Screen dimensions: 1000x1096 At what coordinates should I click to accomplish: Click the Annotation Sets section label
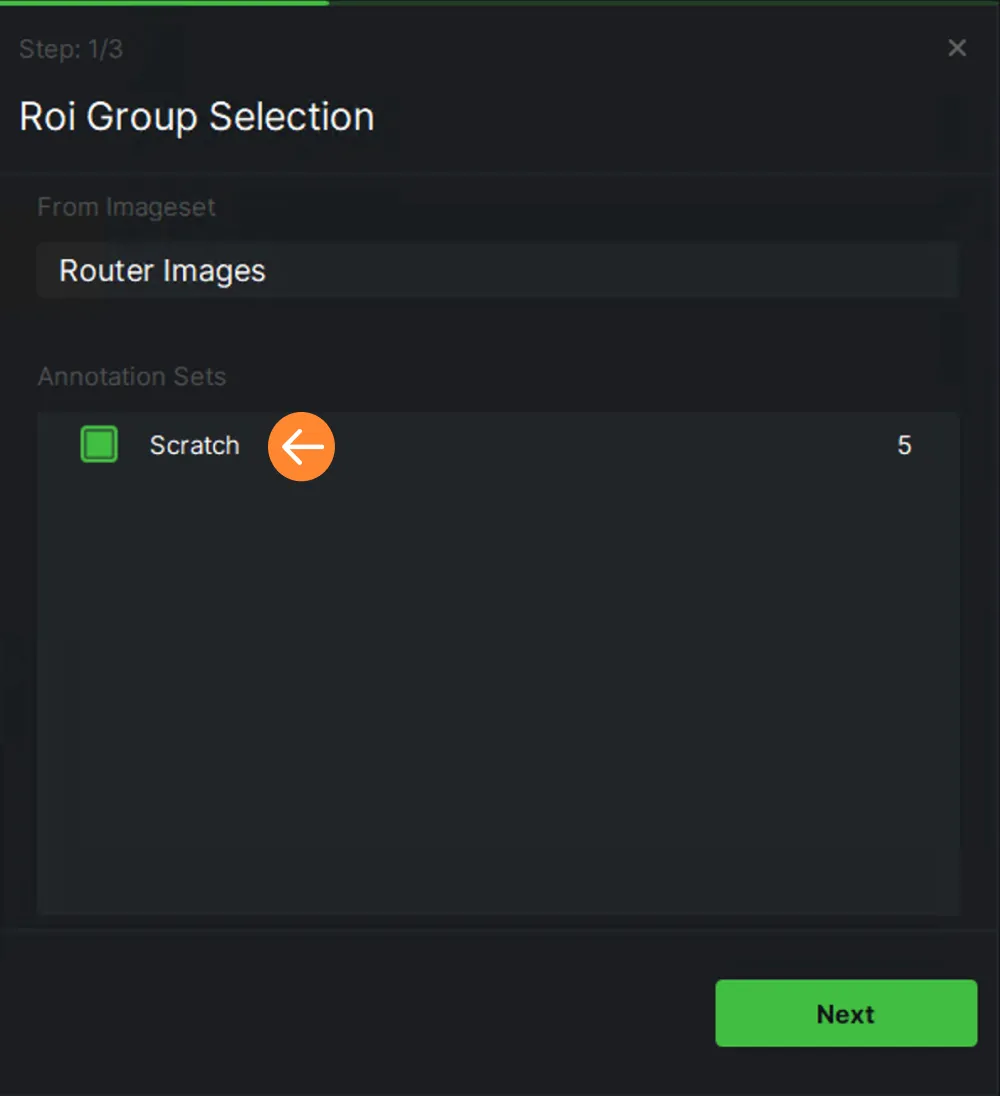click(131, 377)
